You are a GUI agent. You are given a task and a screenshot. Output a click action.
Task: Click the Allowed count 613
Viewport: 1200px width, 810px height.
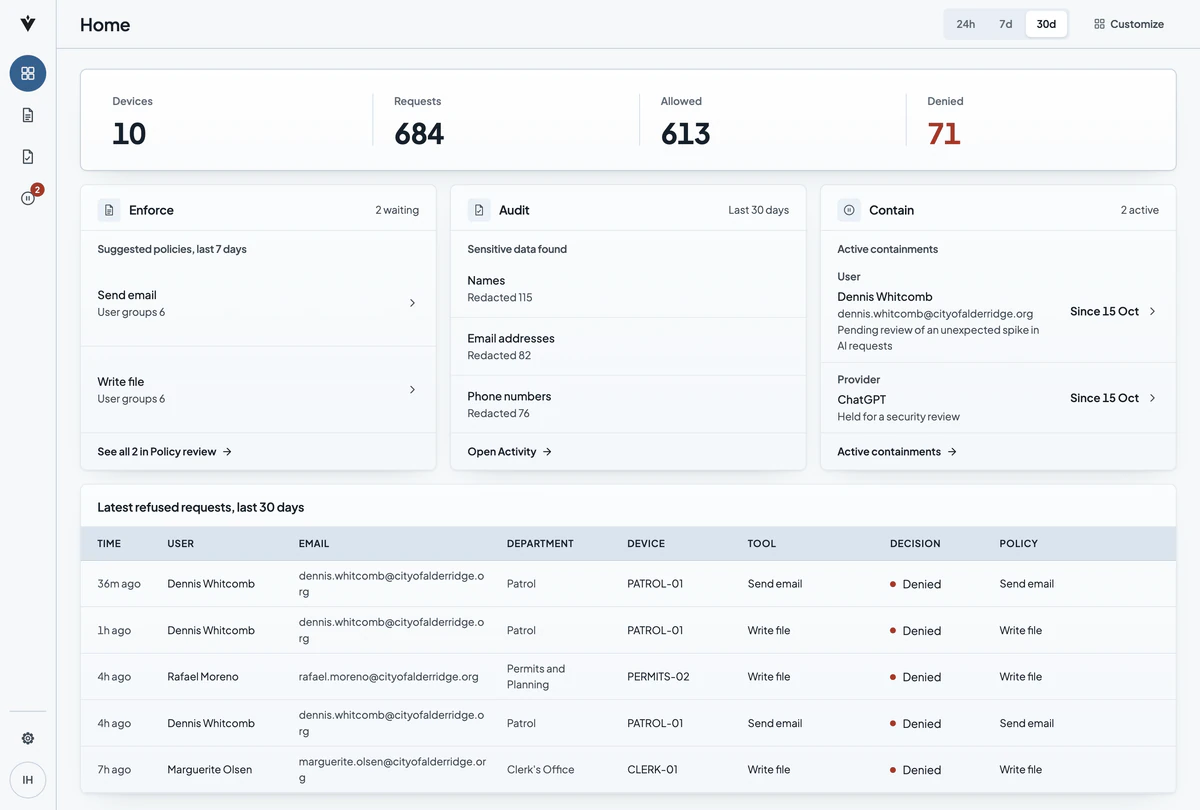686,133
